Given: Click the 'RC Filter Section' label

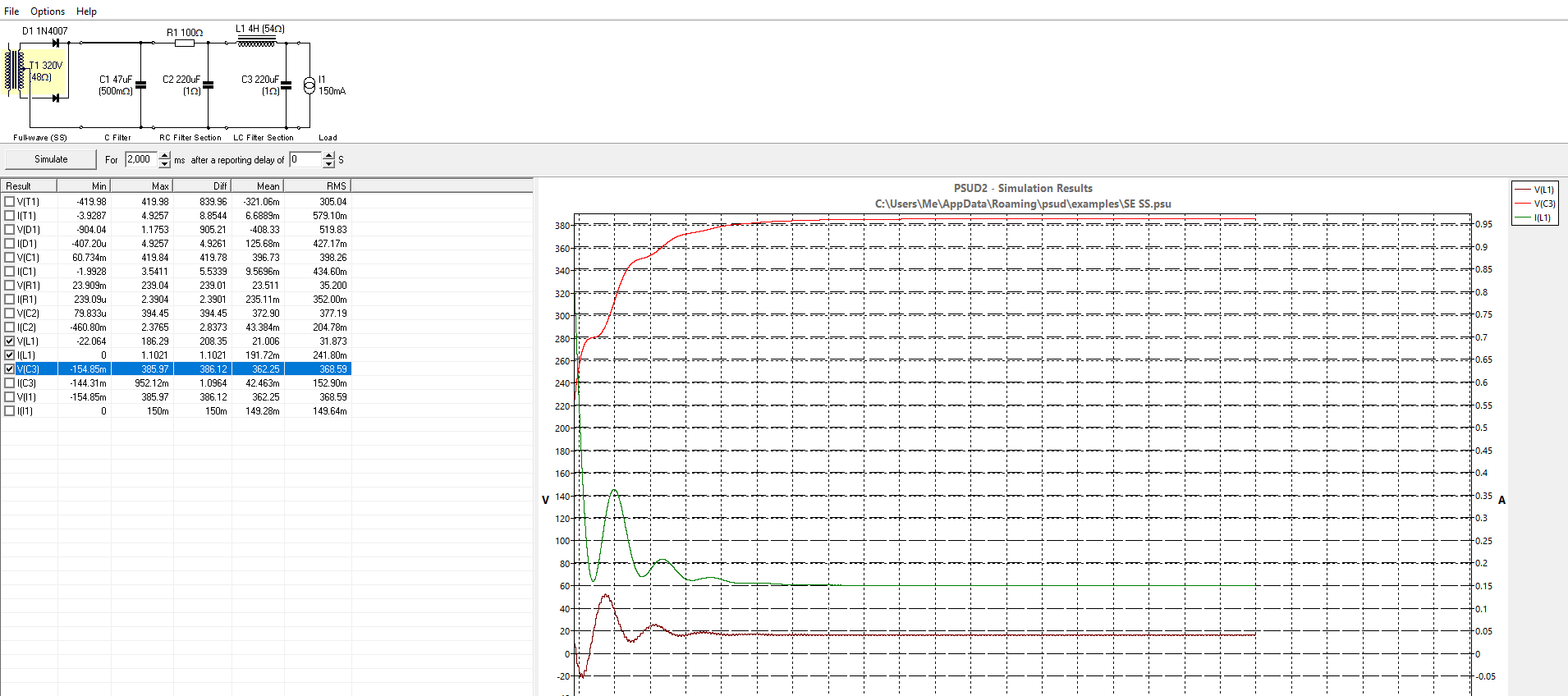Looking at the screenshot, I should [190, 138].
